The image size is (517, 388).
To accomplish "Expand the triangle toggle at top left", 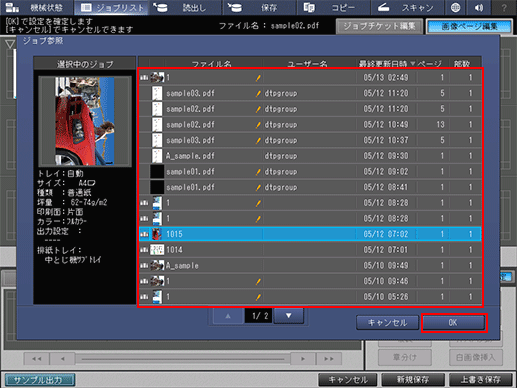I will 10,44.
